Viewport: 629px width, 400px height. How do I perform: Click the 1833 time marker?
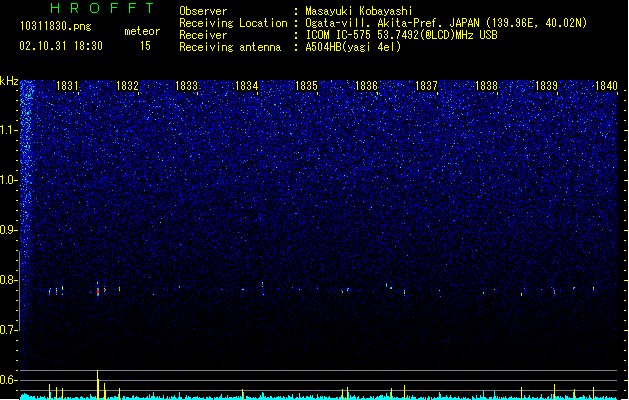[x=187, y=86]
